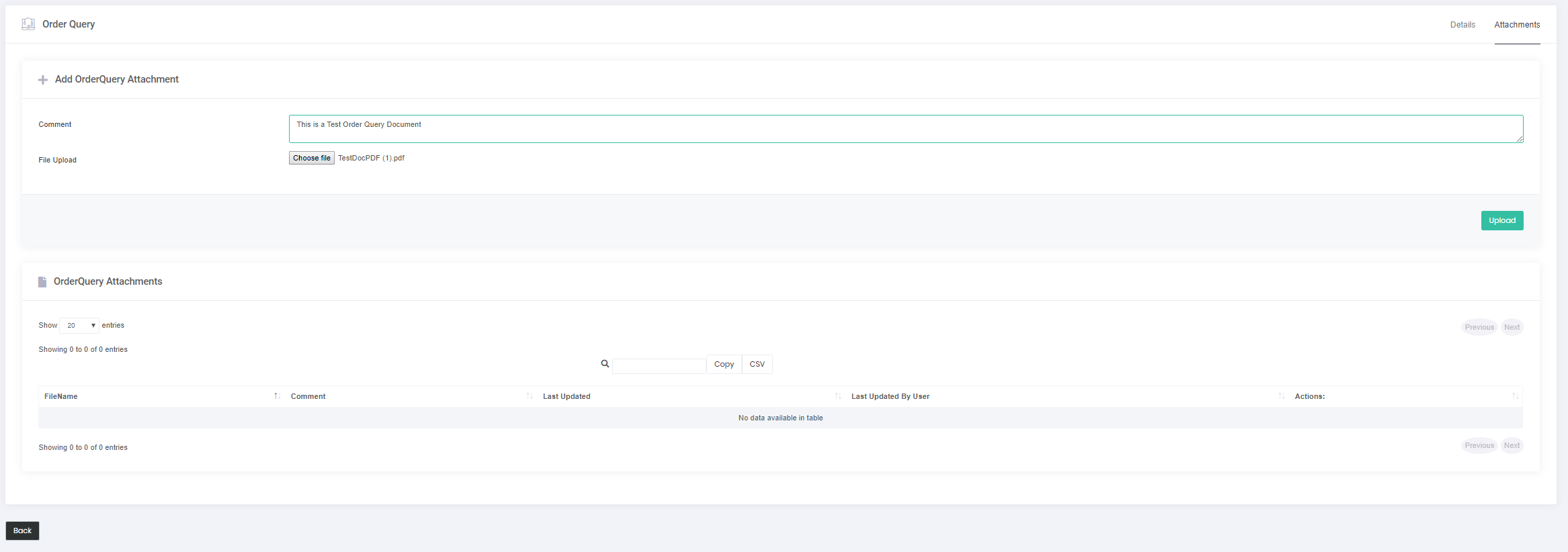
Task: Switch to the Details tab
Action: coord(1462,25)
